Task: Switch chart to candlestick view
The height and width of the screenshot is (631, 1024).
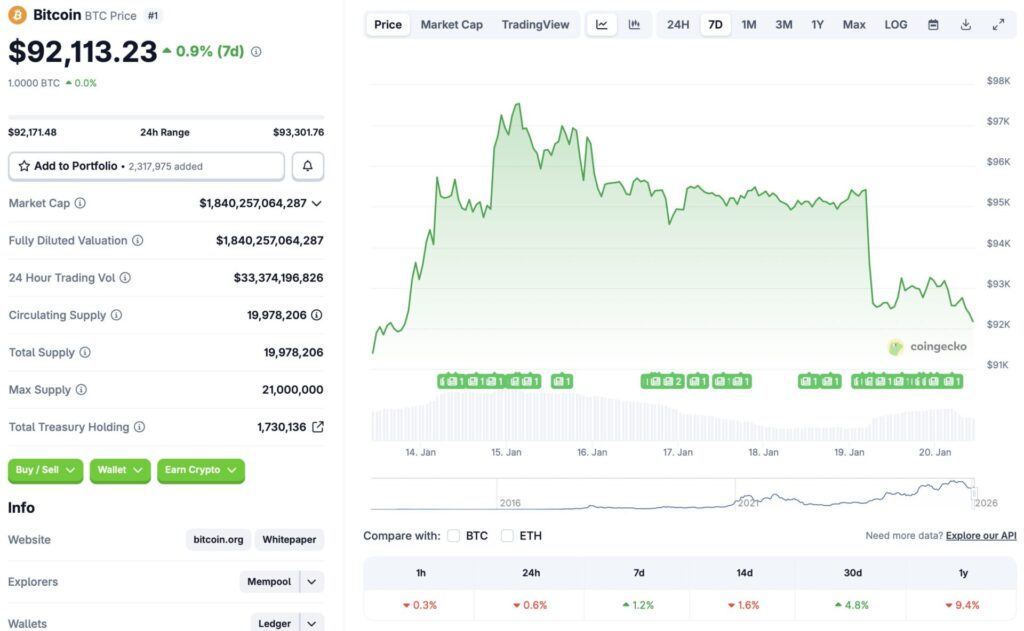Action: coord(634,24)
